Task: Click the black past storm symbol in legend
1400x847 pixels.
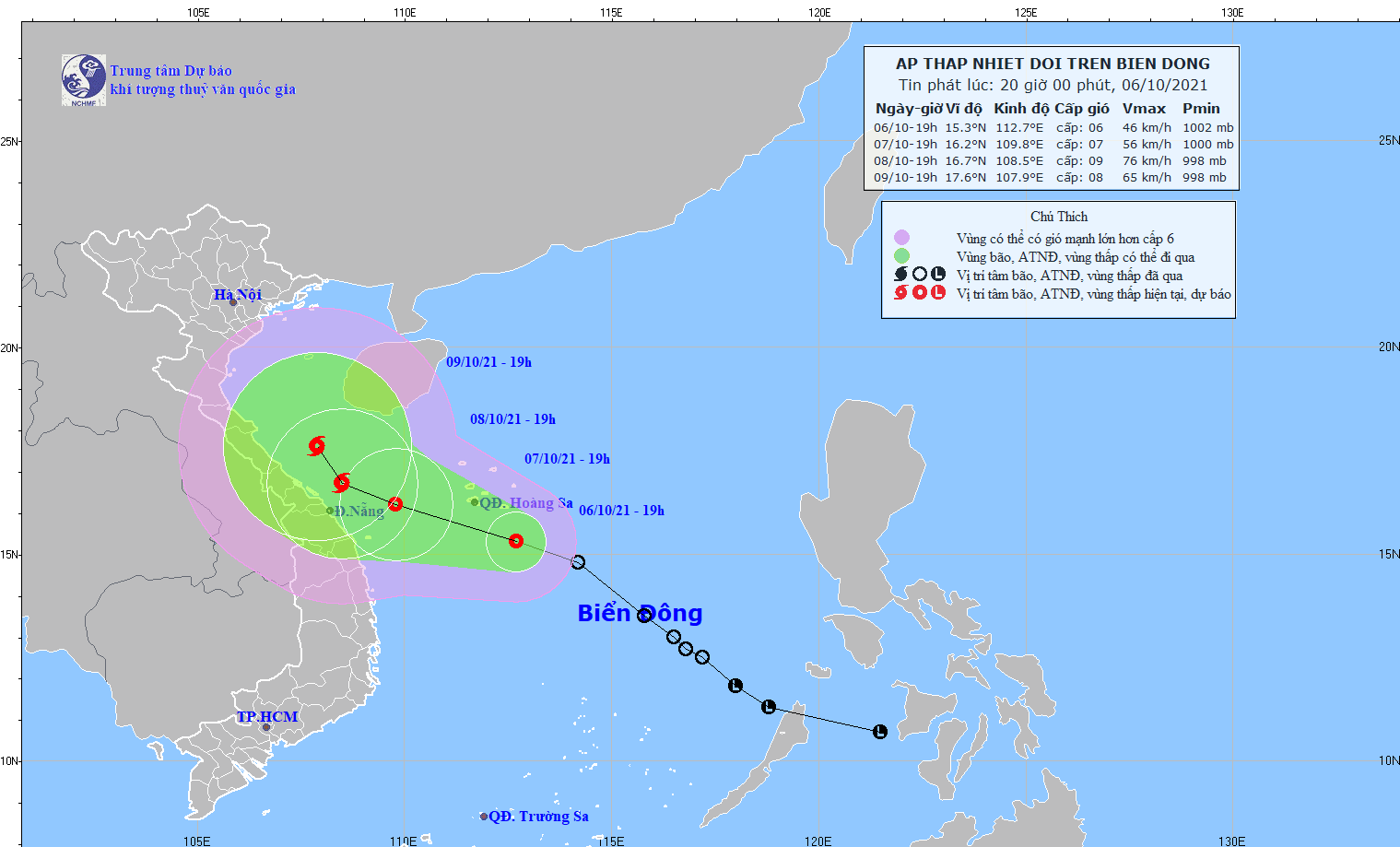Action: (x=901, y=274)
